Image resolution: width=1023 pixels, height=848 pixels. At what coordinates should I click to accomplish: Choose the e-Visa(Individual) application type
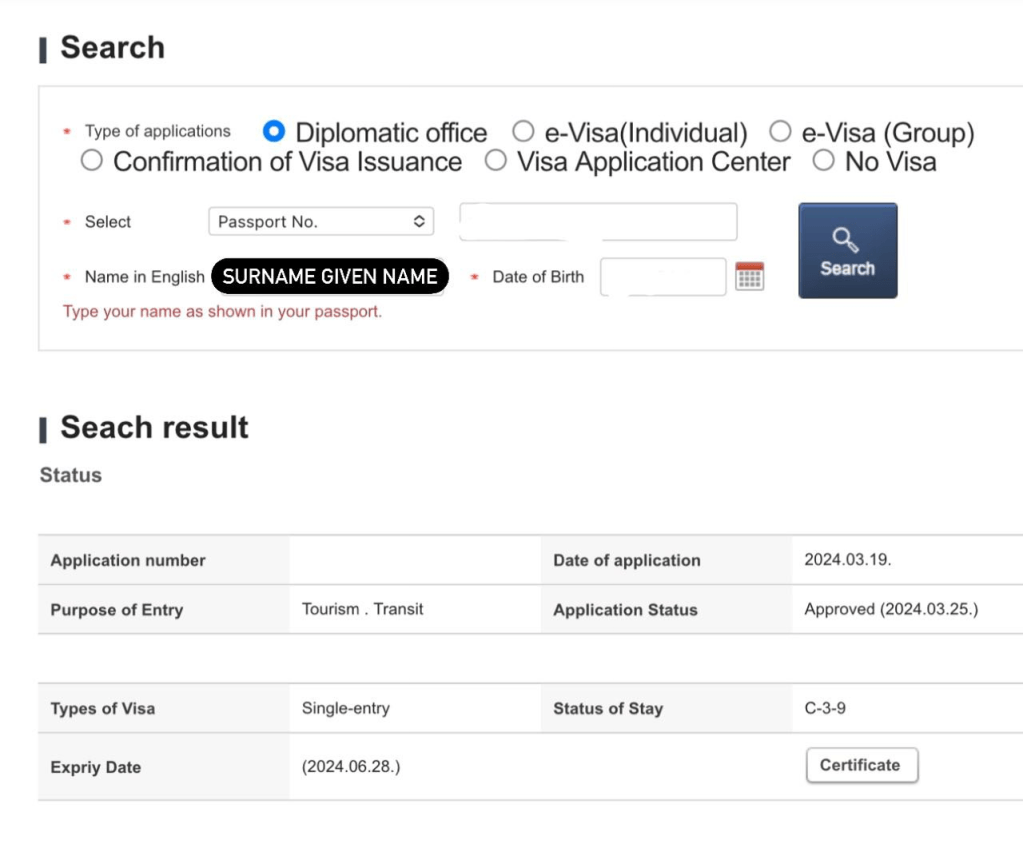pos(523,131)
